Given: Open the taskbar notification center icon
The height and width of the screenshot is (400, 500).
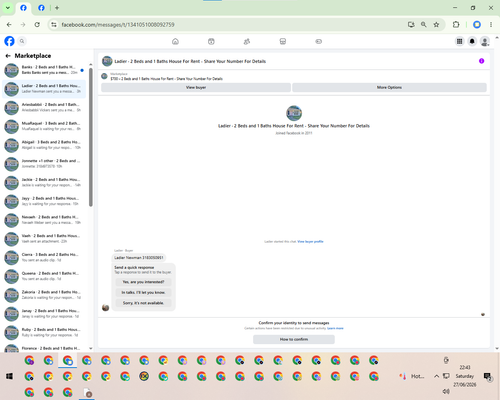Looking at the screenshot, I should (487, 376).
